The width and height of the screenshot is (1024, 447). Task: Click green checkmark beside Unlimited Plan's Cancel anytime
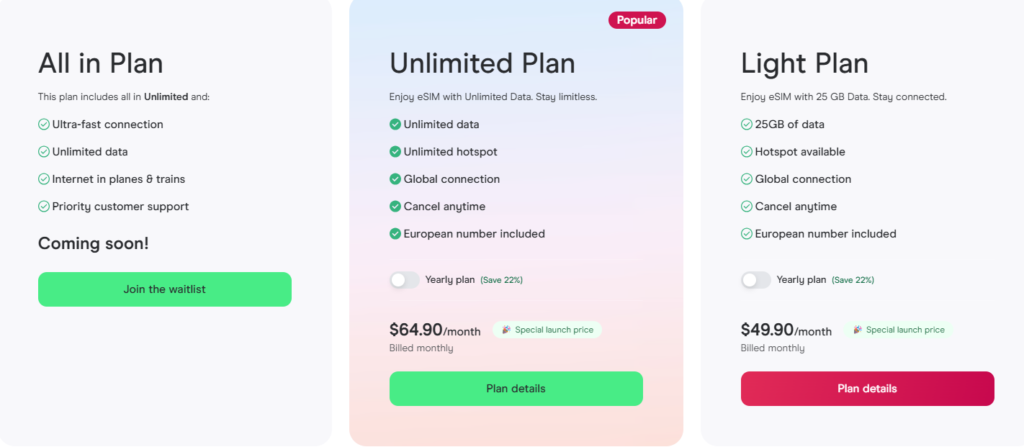click(395, 207)
